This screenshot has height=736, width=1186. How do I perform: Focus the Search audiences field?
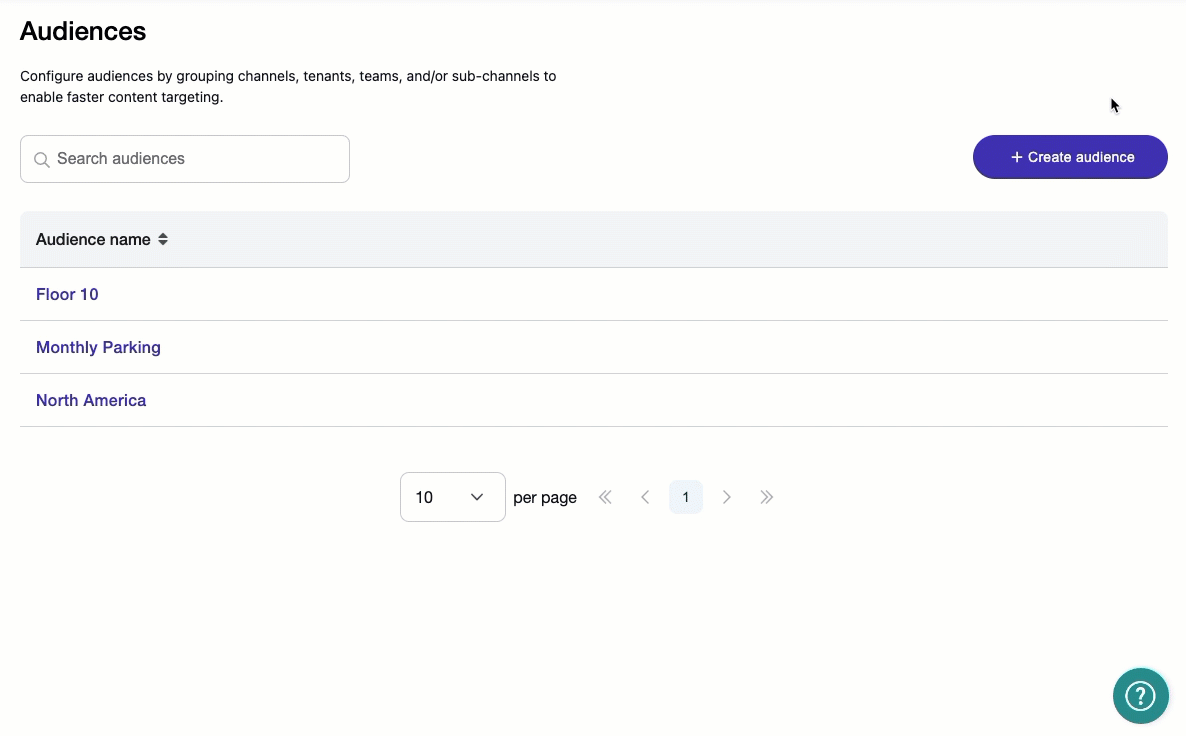(x=185, y=159)
